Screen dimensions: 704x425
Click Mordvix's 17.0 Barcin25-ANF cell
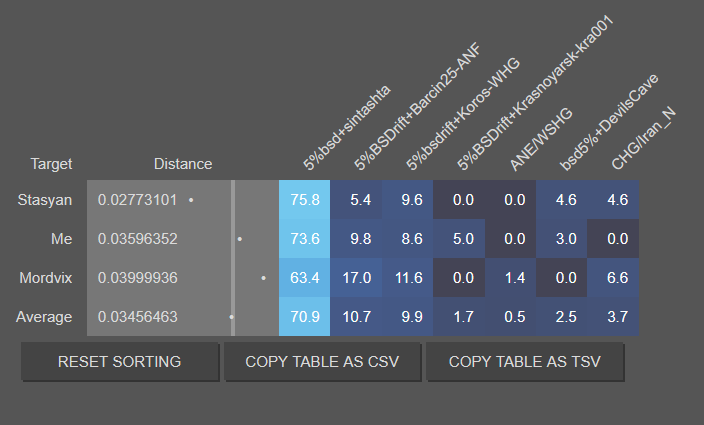point(356,278)
